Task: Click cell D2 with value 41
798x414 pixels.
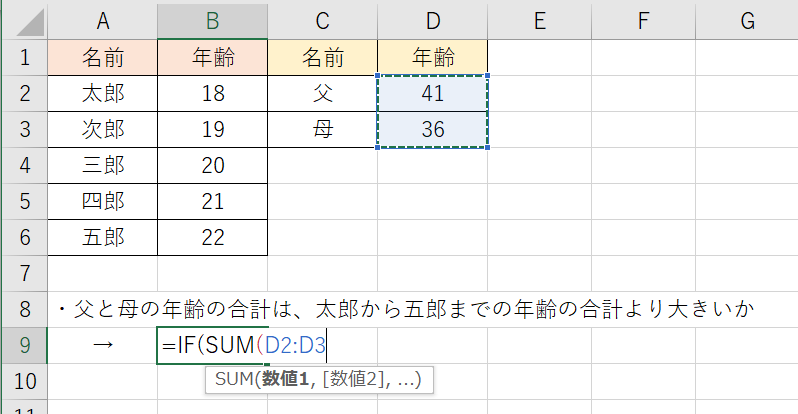Action: 433,94
